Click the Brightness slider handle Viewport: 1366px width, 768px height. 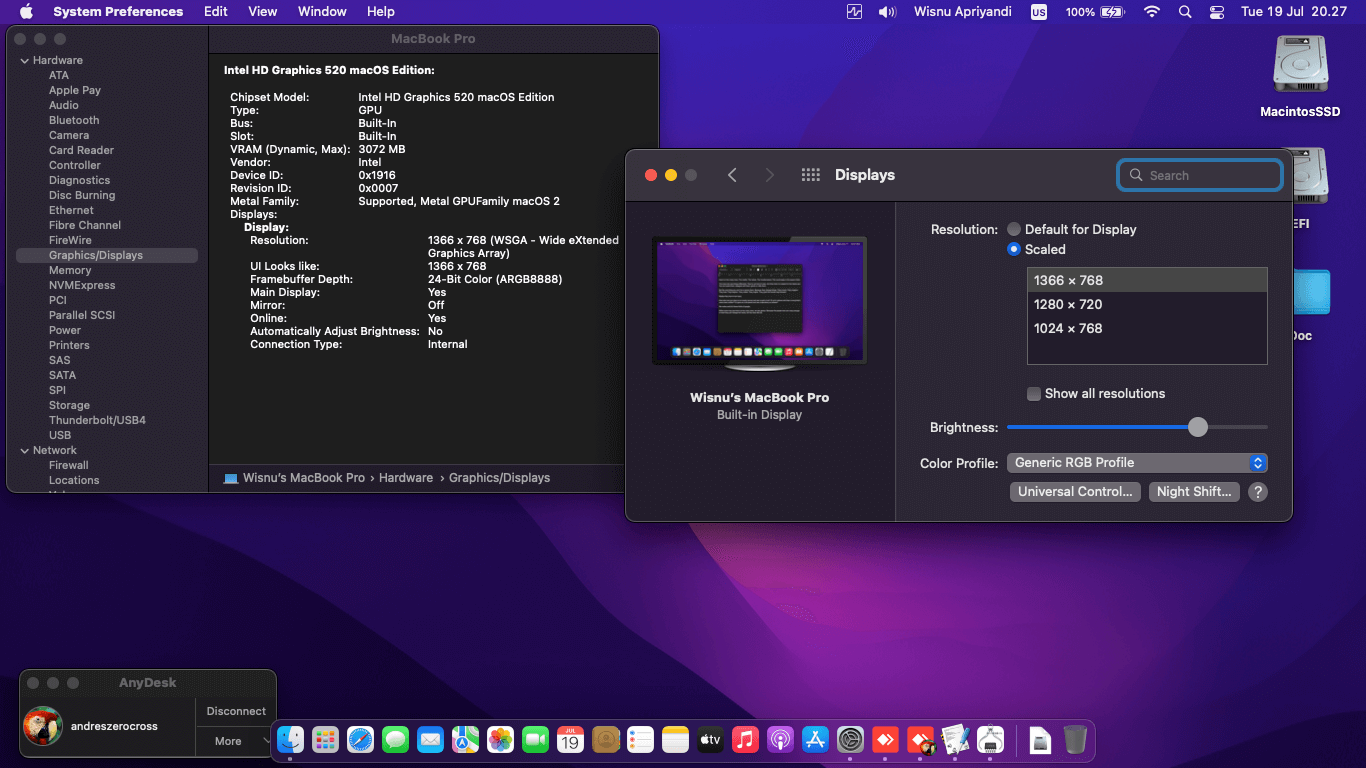coord(1198,427)
